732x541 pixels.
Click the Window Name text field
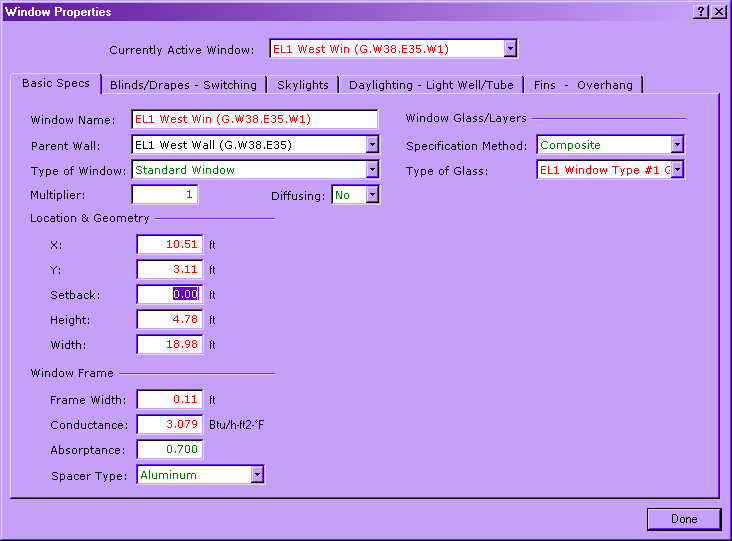254,120
